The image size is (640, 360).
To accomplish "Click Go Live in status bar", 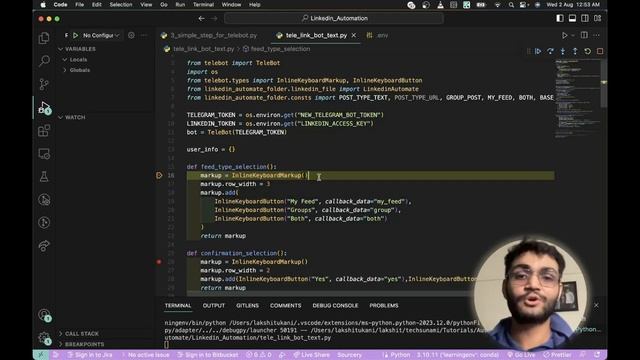I will pyautogui.click(x=521, y=355).
